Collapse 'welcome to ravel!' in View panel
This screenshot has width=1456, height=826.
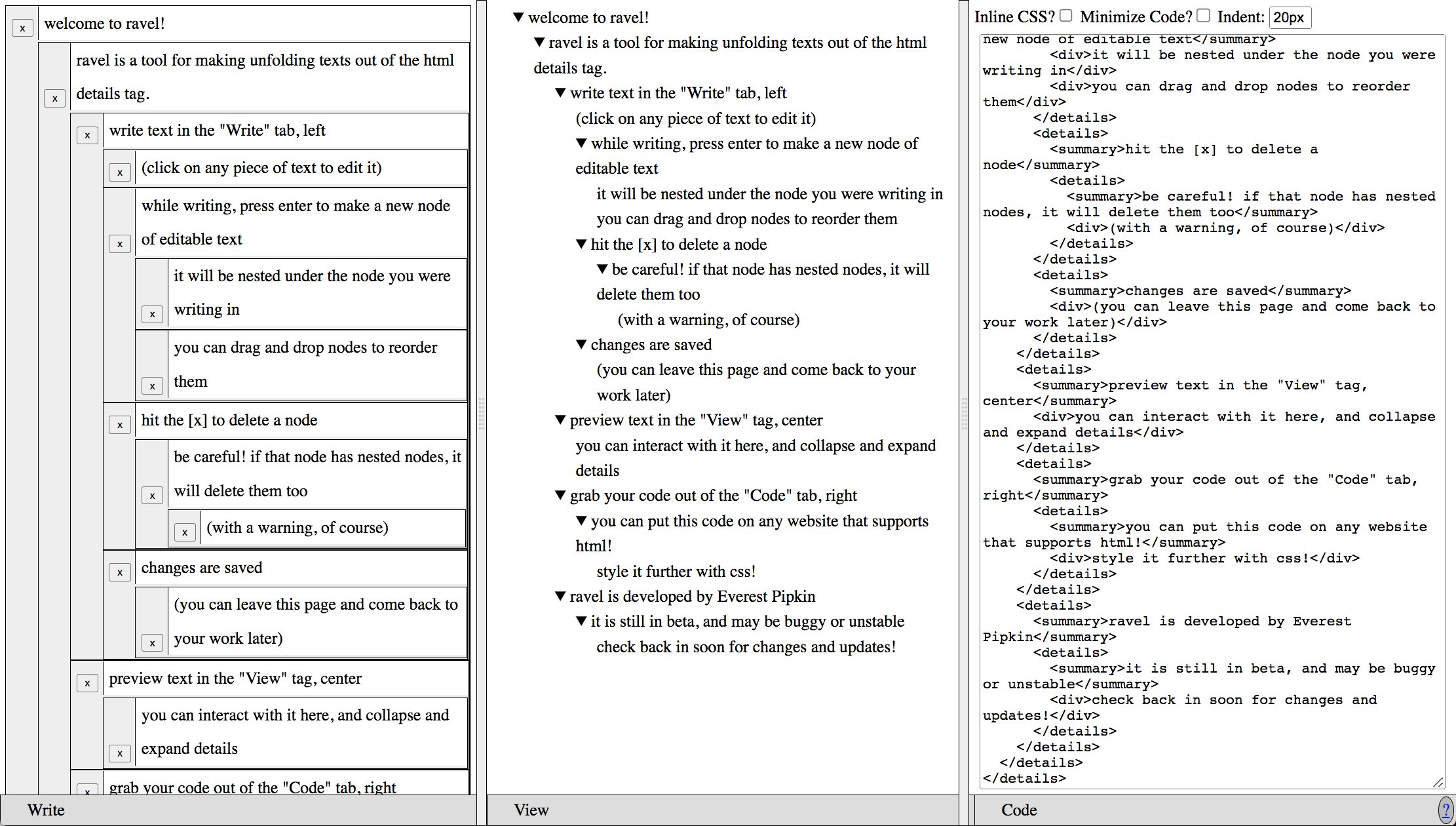(x=518, y=18)
